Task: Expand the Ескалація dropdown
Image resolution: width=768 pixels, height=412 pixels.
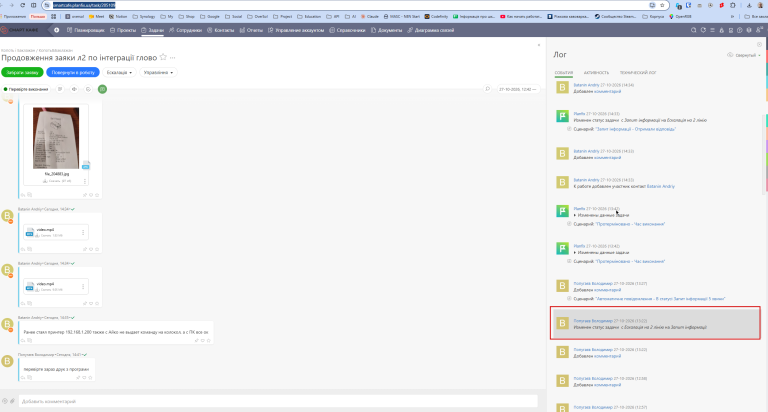Action: (x=119, y=73)
